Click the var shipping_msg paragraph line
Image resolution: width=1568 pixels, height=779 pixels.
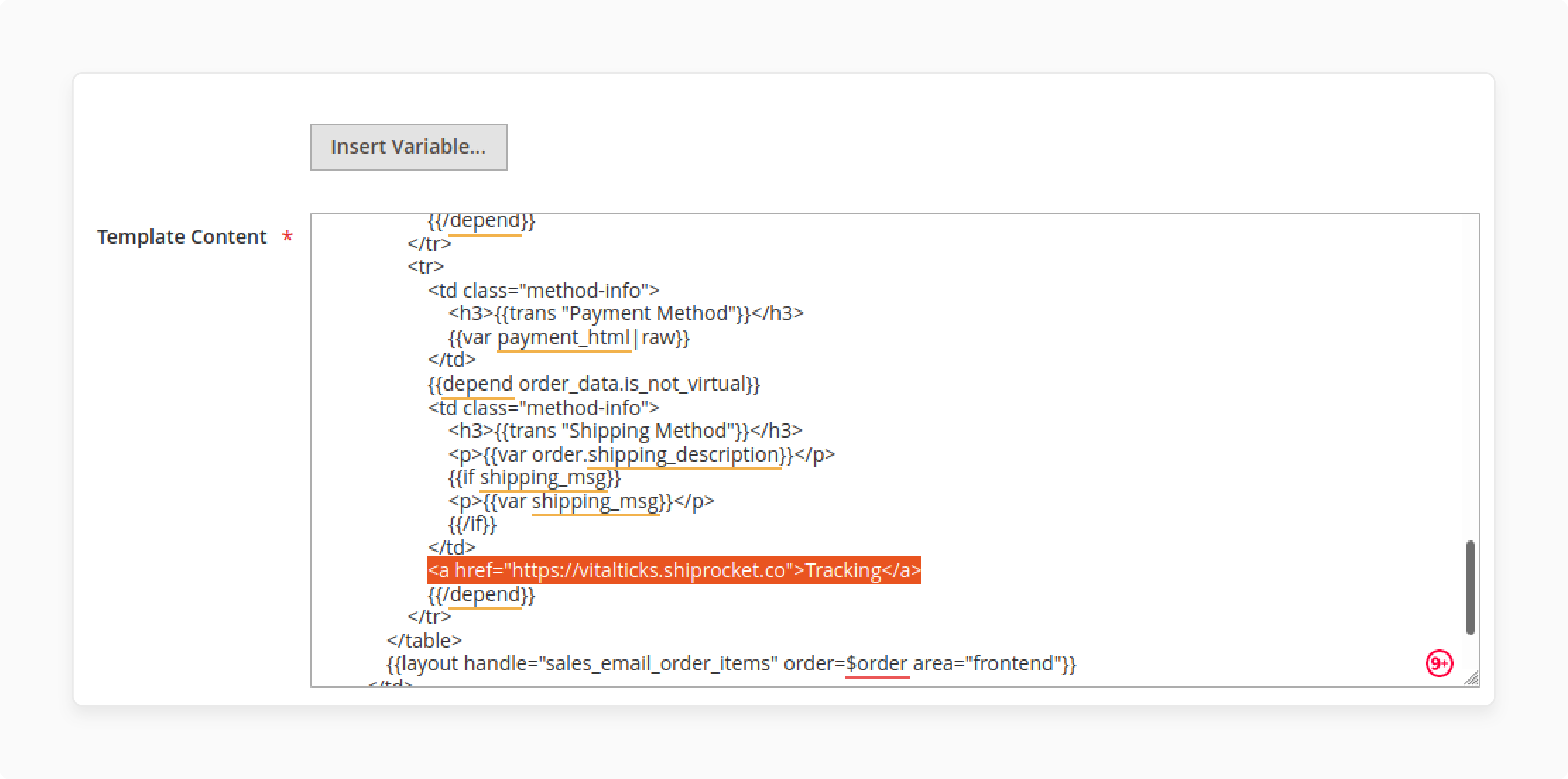[x=581, y=501]
